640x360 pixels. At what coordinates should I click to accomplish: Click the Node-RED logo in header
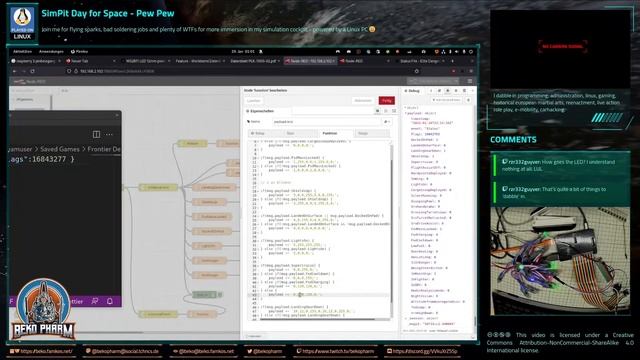click(x=30, y=81)
